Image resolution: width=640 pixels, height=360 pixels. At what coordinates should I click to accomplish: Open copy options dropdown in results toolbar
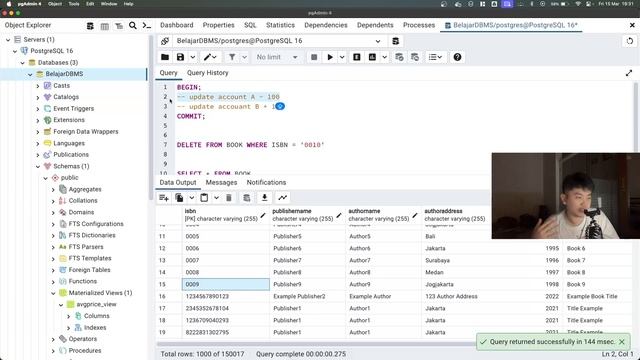[x=191, y=198]
